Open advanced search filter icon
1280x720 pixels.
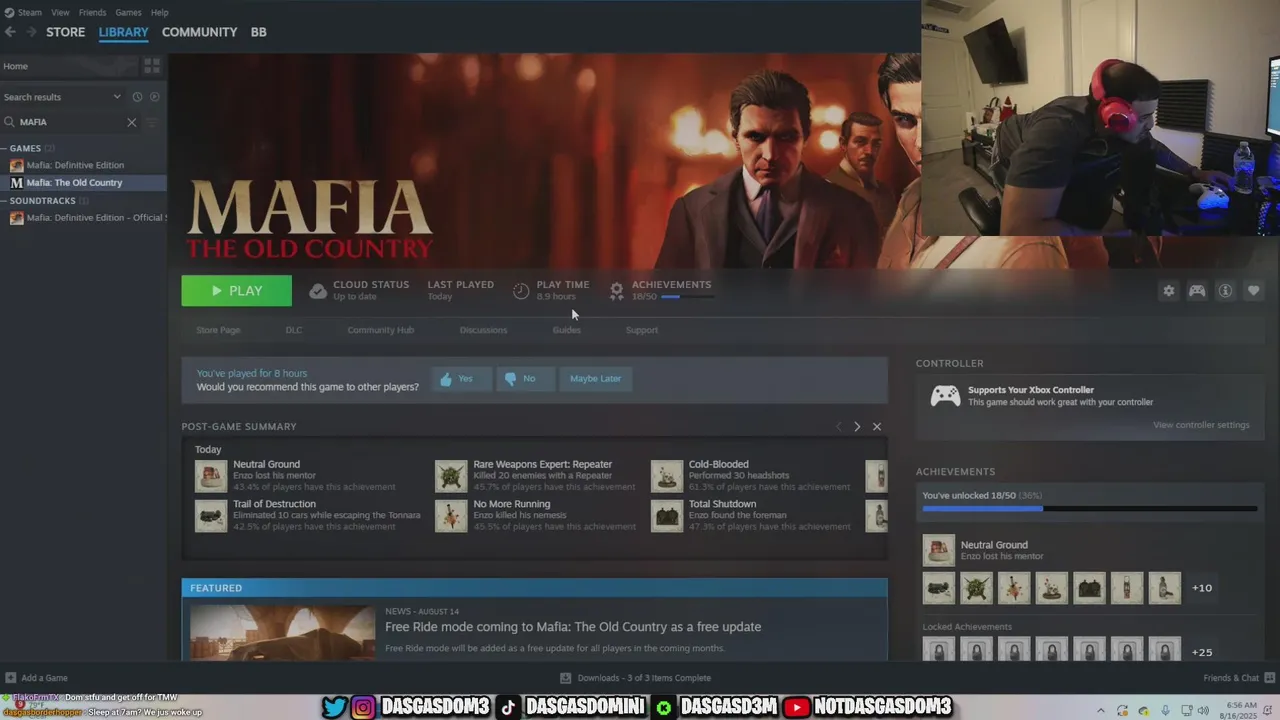152,122
